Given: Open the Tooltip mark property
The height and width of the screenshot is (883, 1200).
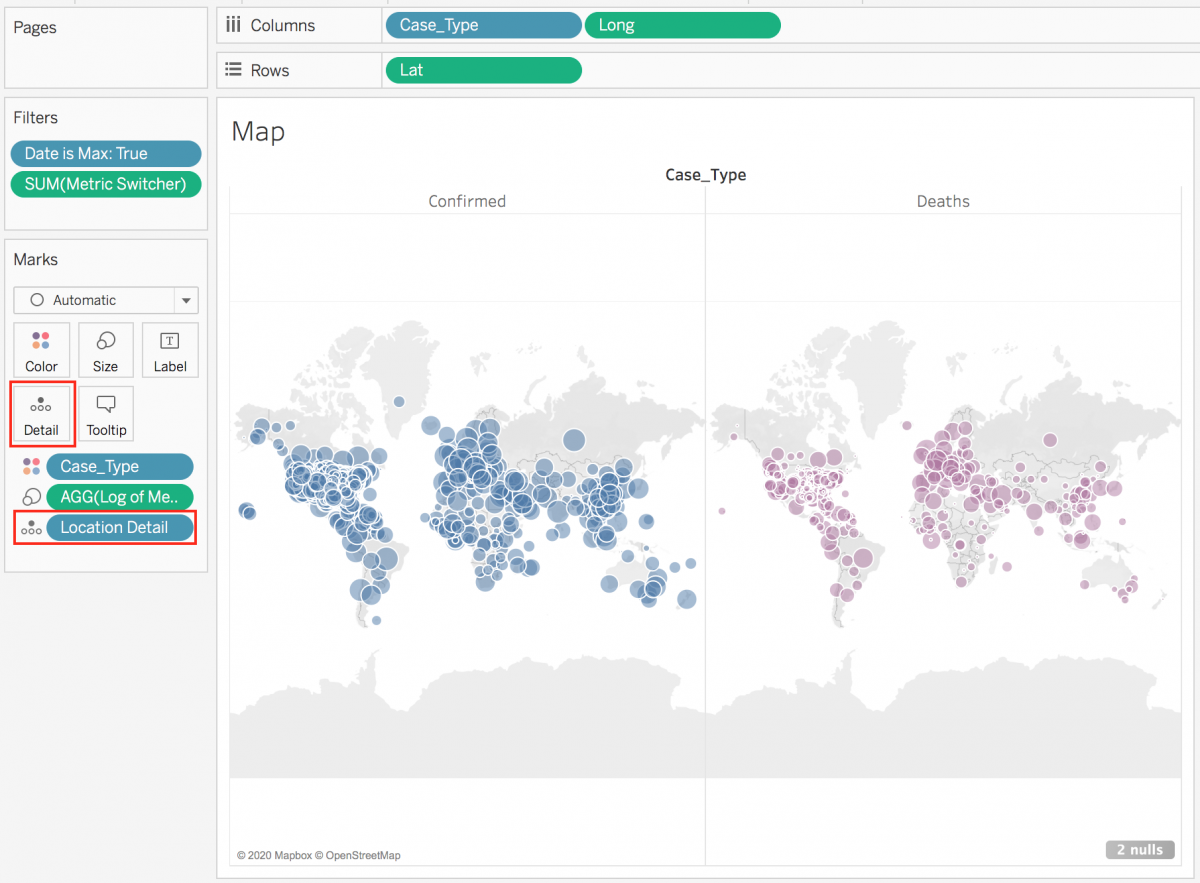Looking at the screenshot, I should point(106,415).
